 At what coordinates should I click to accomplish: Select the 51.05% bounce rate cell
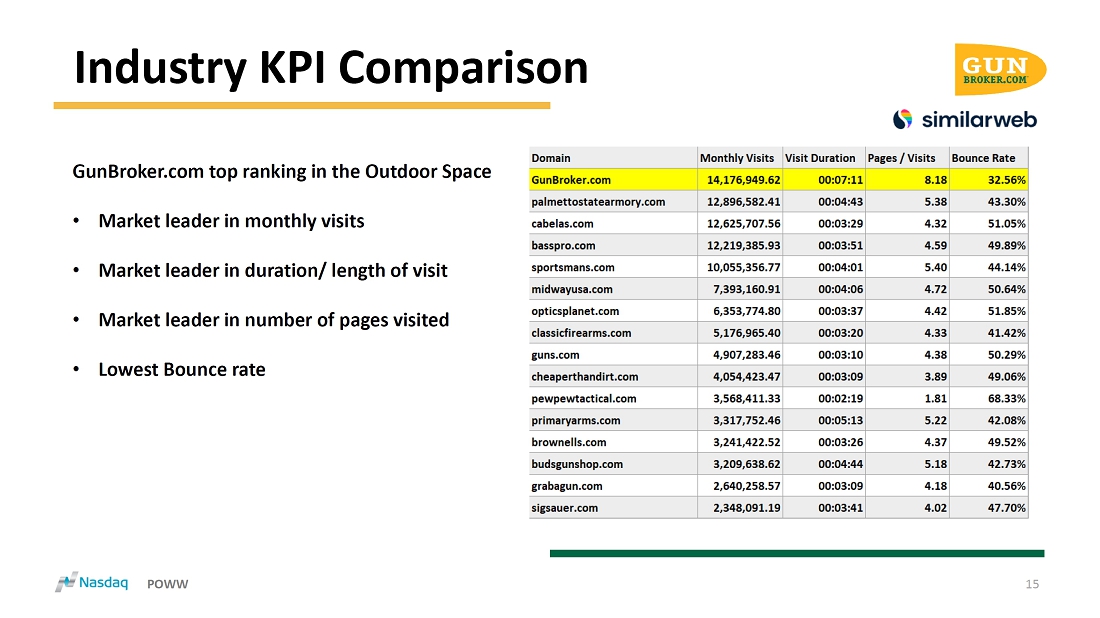tap(988, 223)
